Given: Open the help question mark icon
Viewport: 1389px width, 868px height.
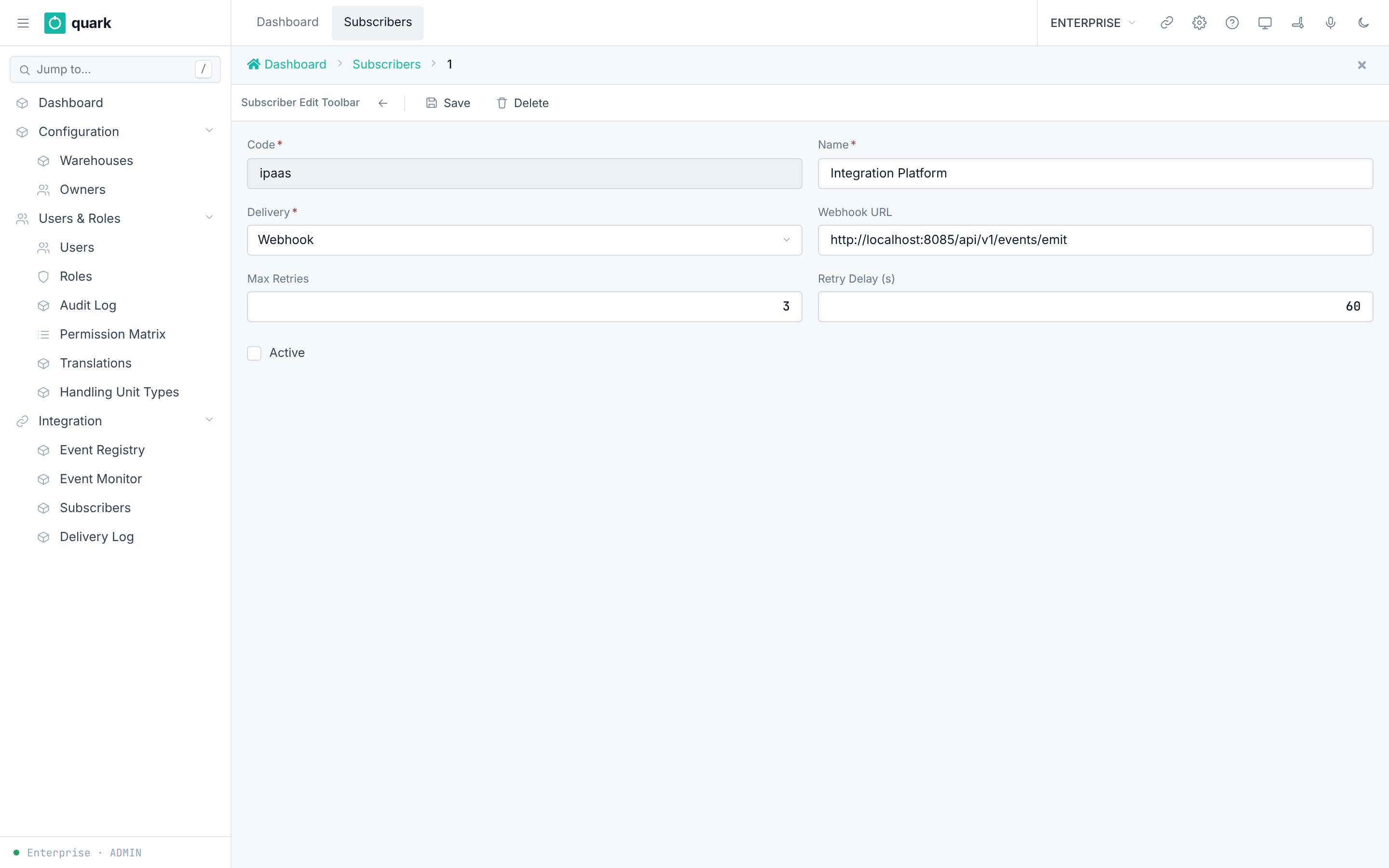Looking at the screenshot, I should (1232, 23).
